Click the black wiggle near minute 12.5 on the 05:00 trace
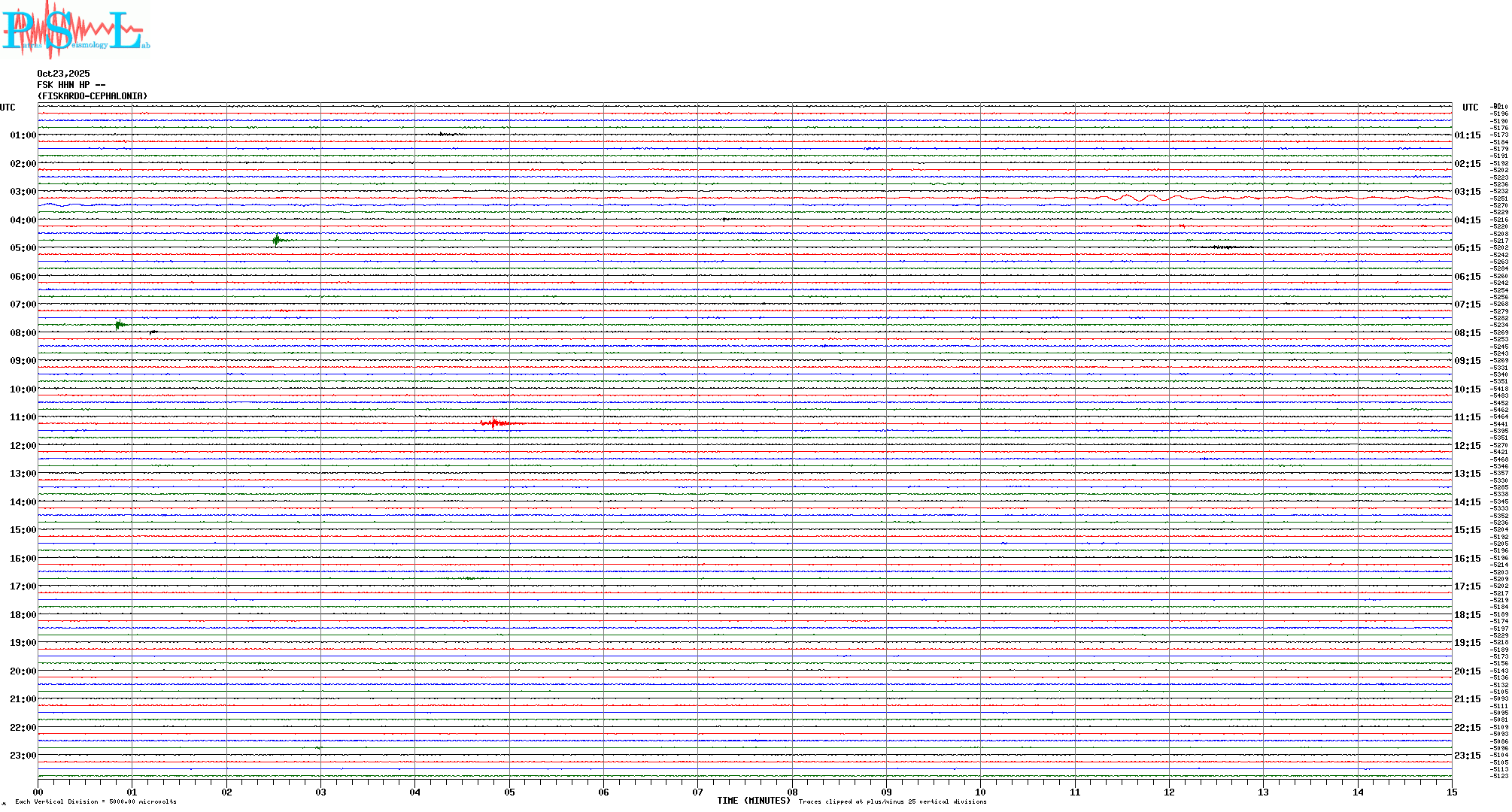This screenshot has height=812, width=1512. (1222, 247)
